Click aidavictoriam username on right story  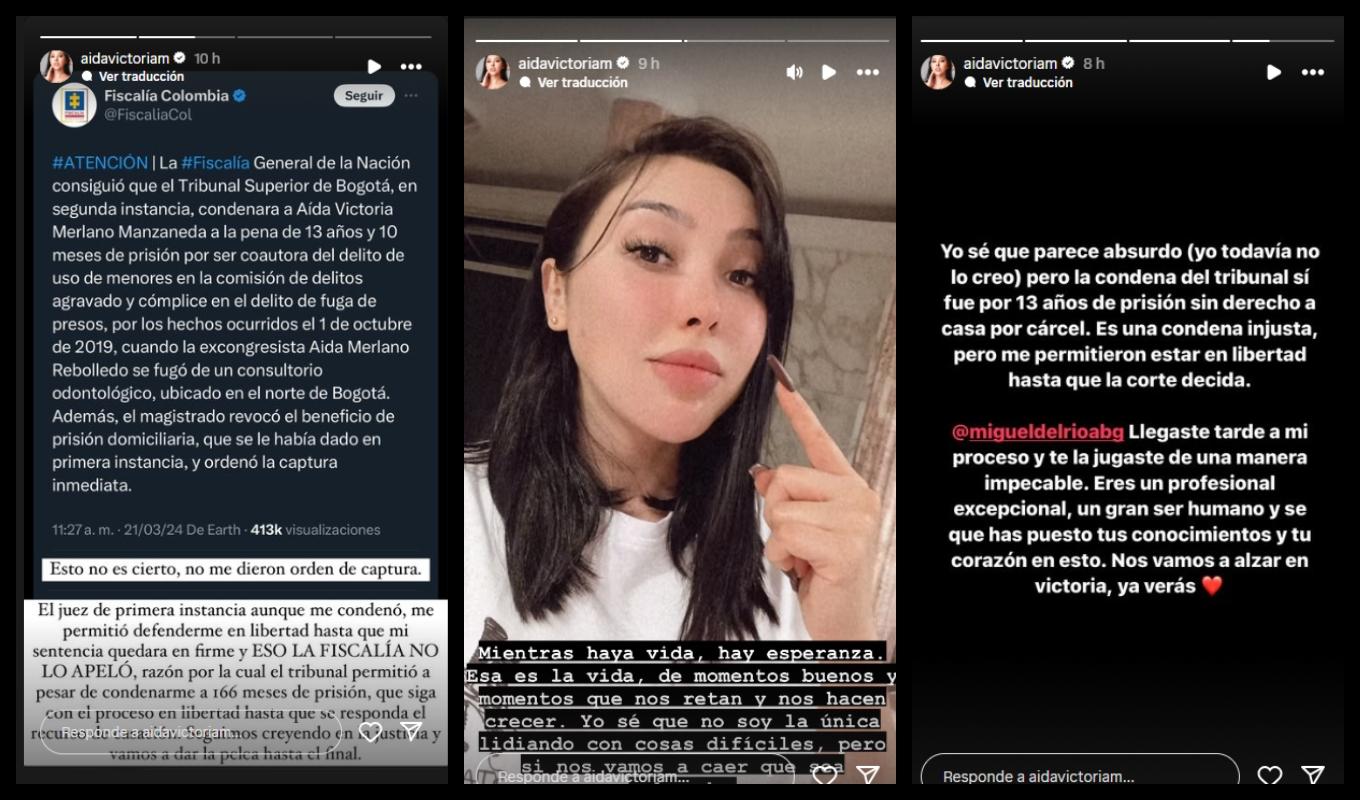tap(1010, 63)
